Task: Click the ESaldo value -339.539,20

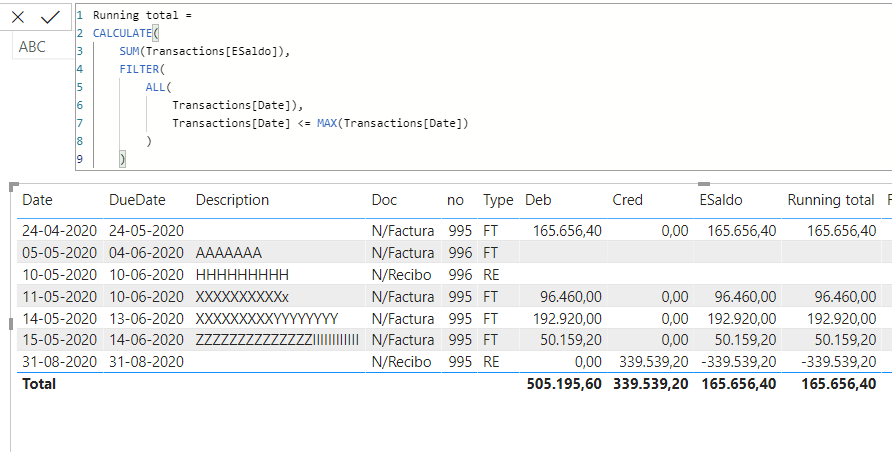Action: 737,362
